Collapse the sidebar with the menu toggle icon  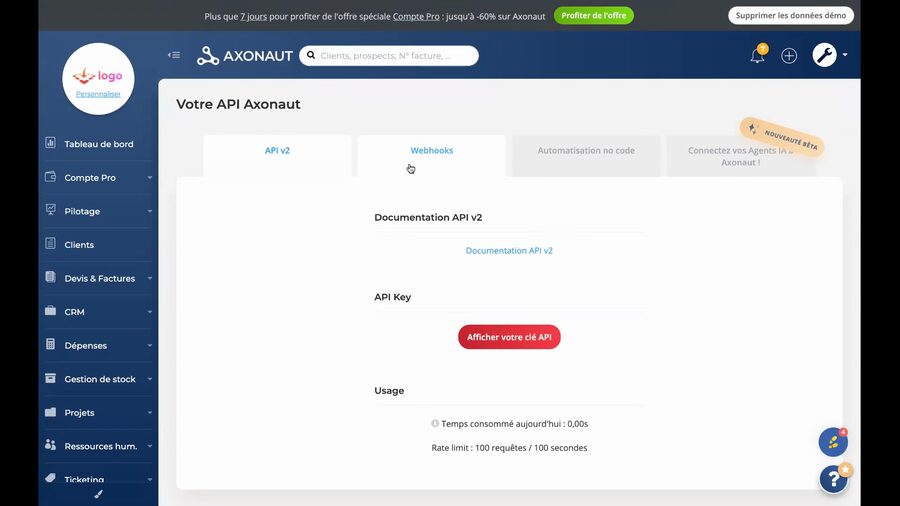click(x=174, y=55)
